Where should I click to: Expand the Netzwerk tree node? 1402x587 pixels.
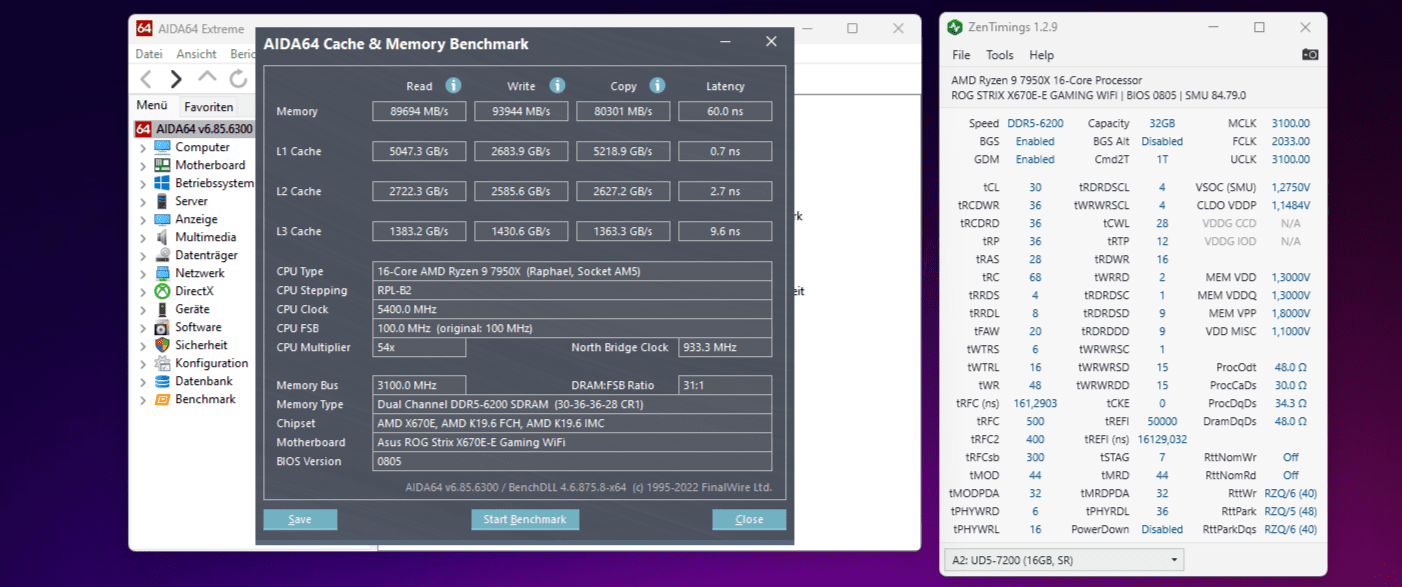[x=143, y=274]
